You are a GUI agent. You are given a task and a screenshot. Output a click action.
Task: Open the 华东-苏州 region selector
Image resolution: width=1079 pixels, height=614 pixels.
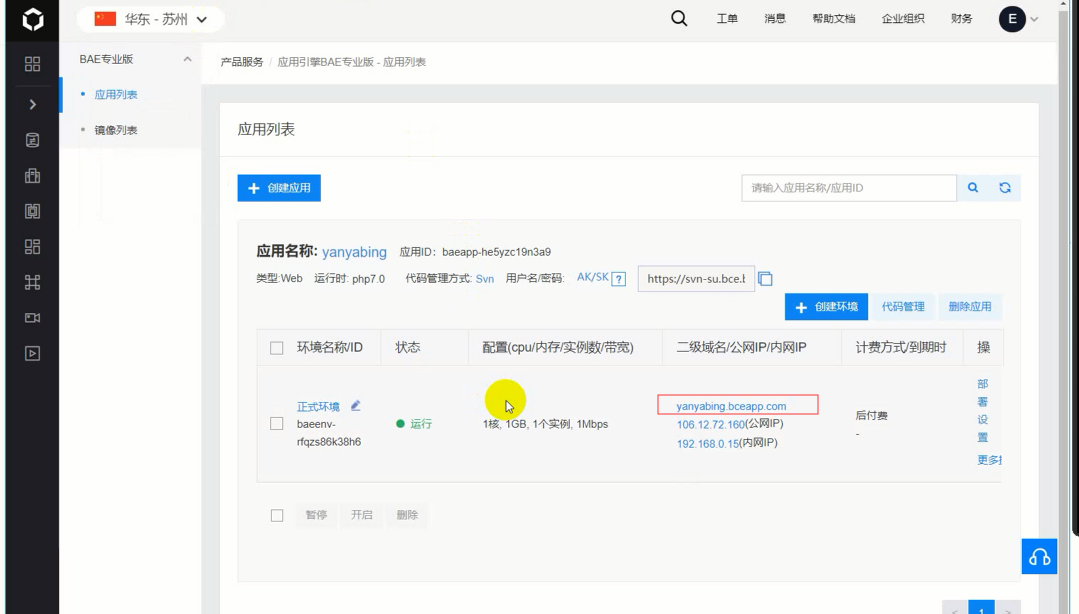click(x=150, y=18)
